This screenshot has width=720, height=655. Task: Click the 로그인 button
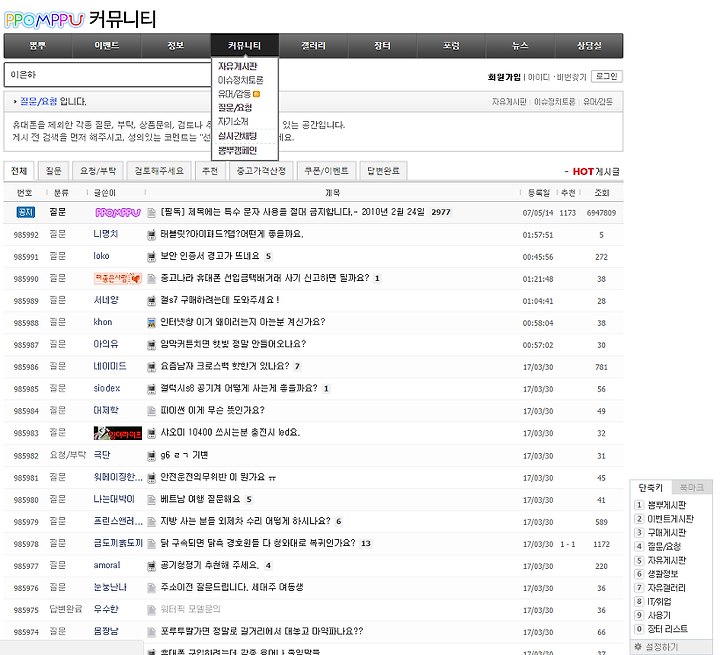[607, 76]
